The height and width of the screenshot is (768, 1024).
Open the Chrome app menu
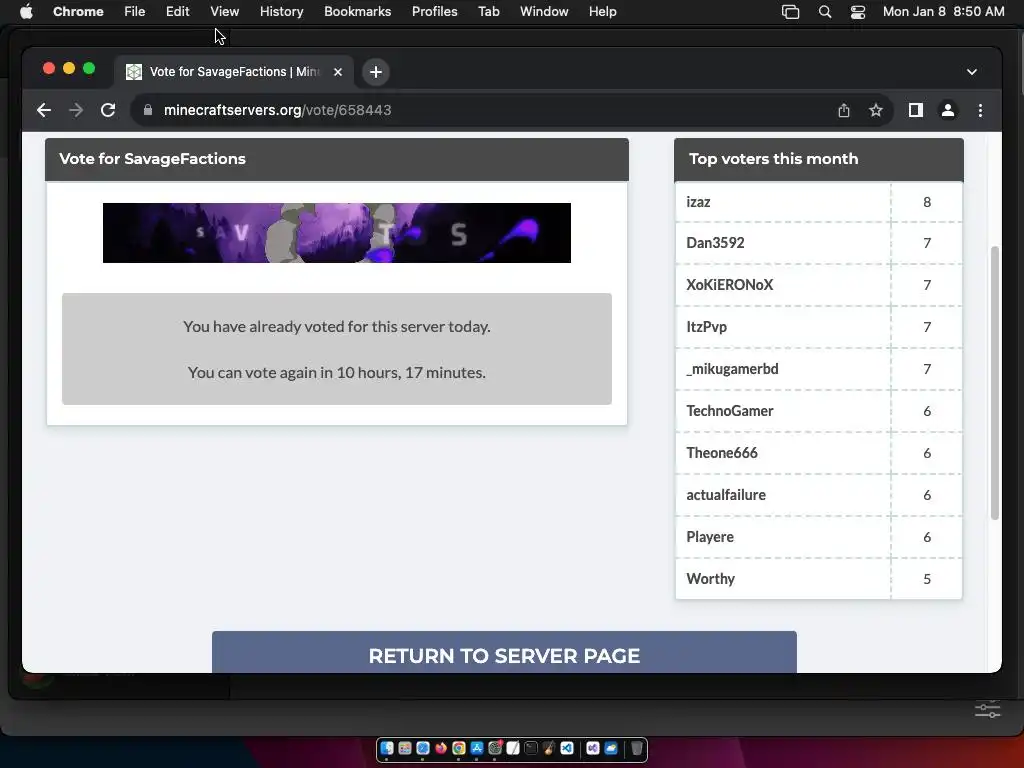pyautogui.click(x=78, y=11)
